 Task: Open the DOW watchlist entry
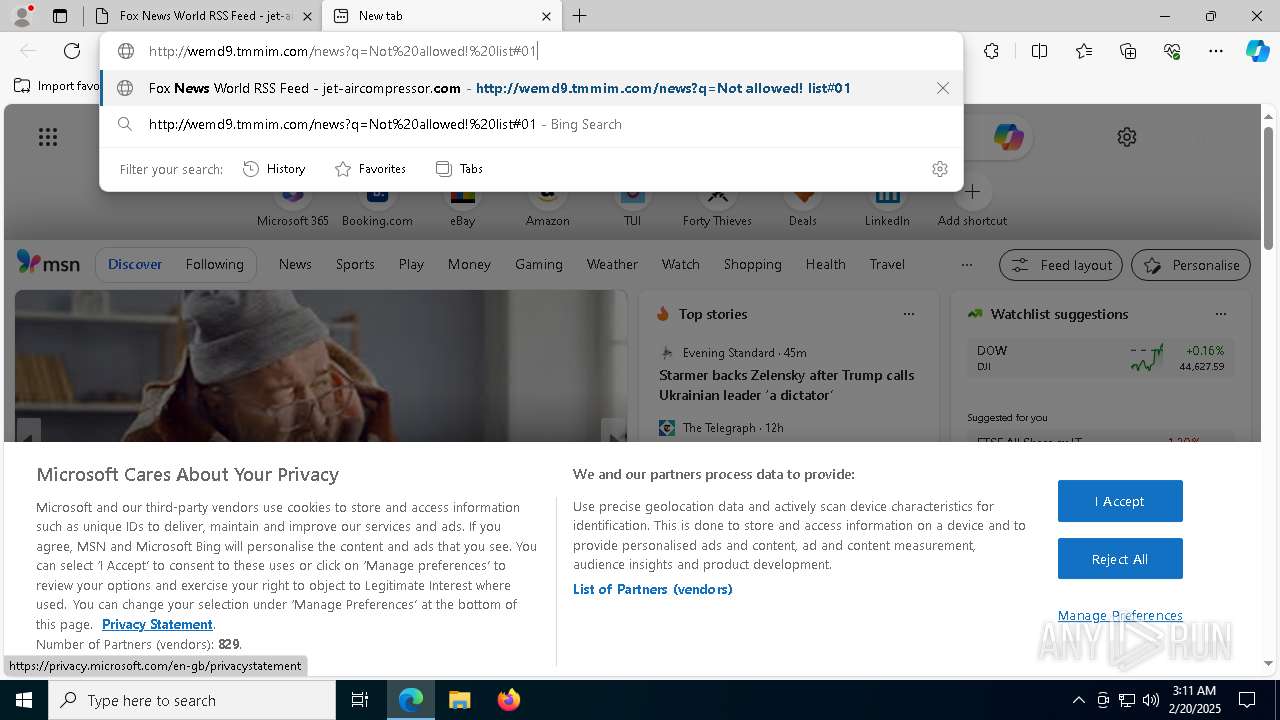pyautogui.click(x=1100, y=358)
